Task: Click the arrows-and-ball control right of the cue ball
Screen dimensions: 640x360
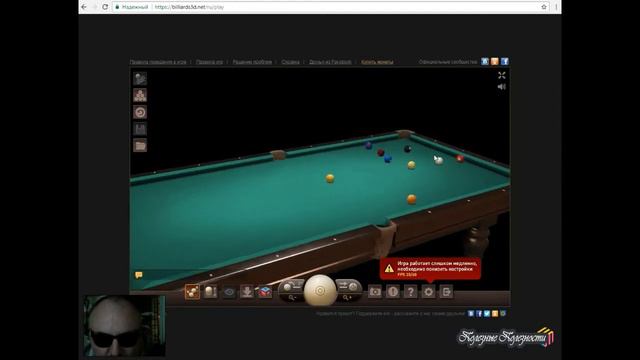Action: click(x=349, y=286)
